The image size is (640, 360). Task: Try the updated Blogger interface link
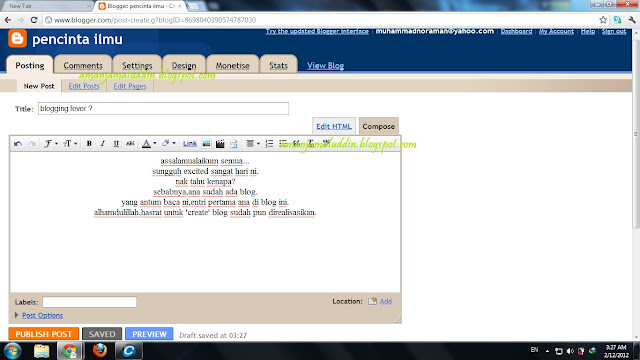[317, 31]
